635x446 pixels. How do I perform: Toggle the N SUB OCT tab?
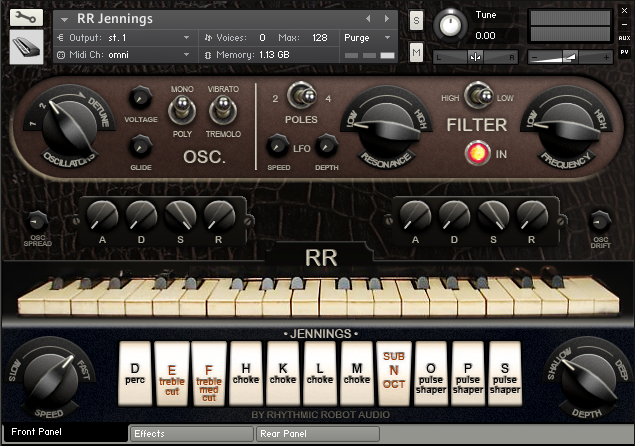click(394, 373)
